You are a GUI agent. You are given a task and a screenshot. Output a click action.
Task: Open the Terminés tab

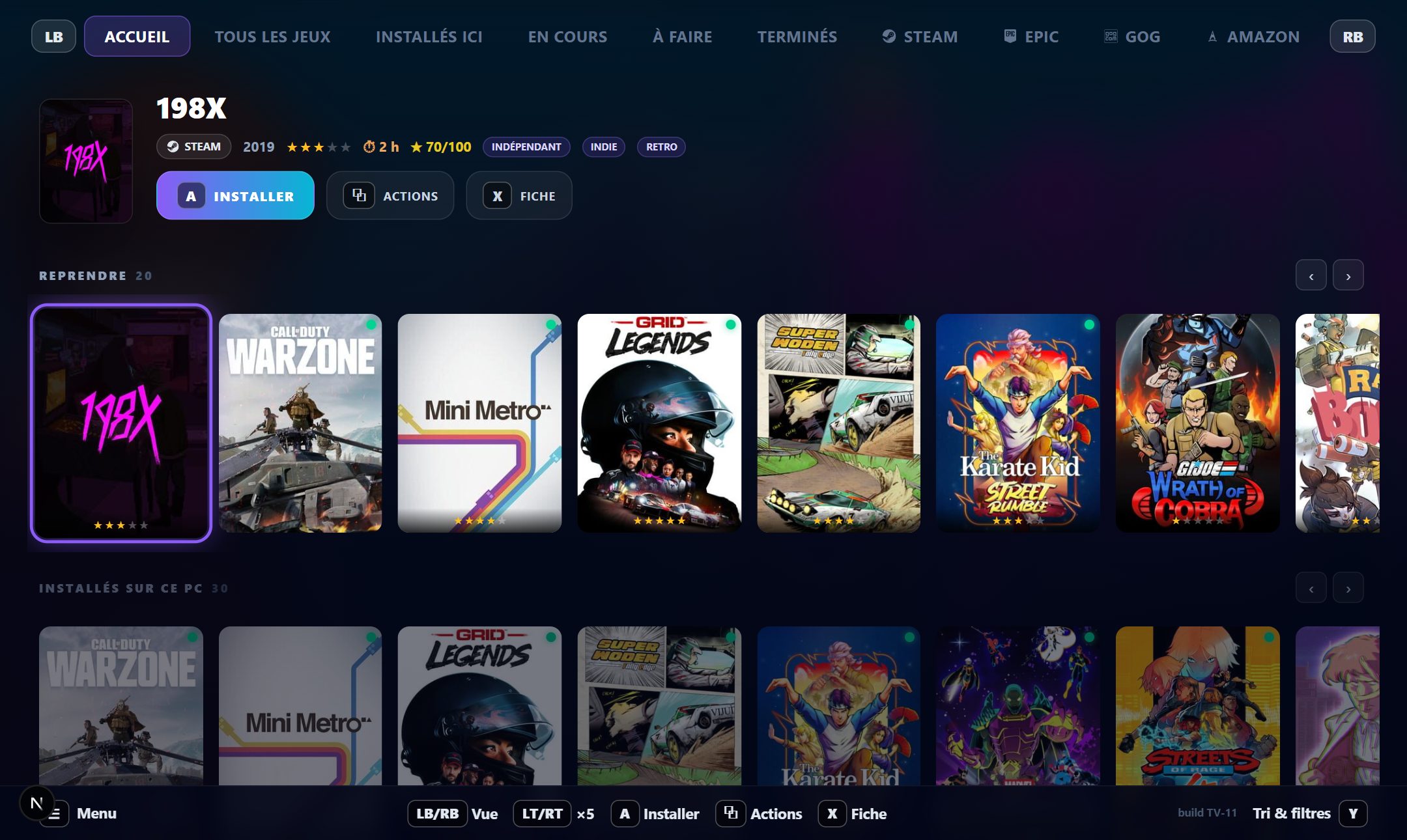click(797, 36)
